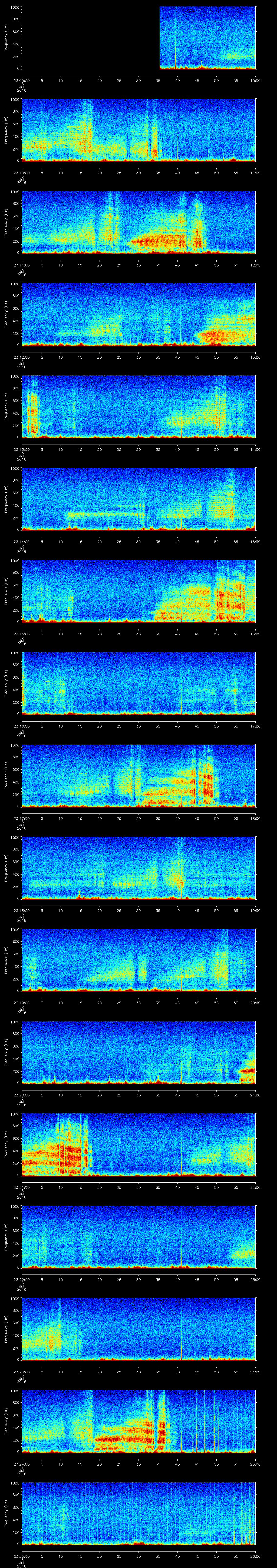Click the 23:21:00 start time label
The width and height of the screenshot is (277, 1568).
click(x=22, y=1187)
